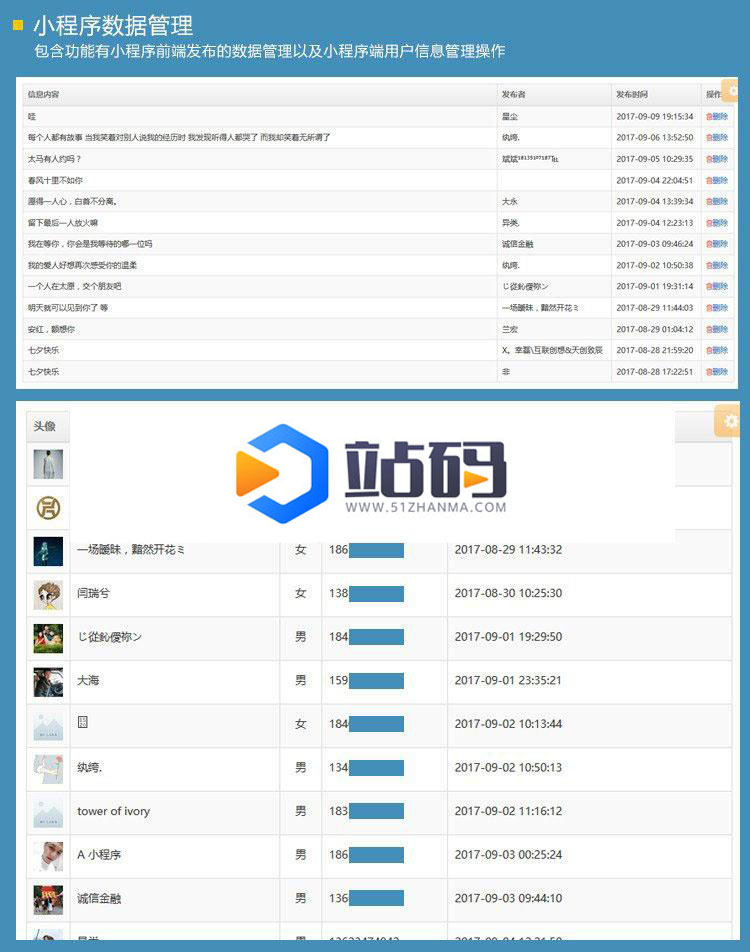Image resolution: width=750 pixels, height=952 pixels.
Task: Click the gender cell 女 in 闫瑞兮 row
Action: pos(301,593)
